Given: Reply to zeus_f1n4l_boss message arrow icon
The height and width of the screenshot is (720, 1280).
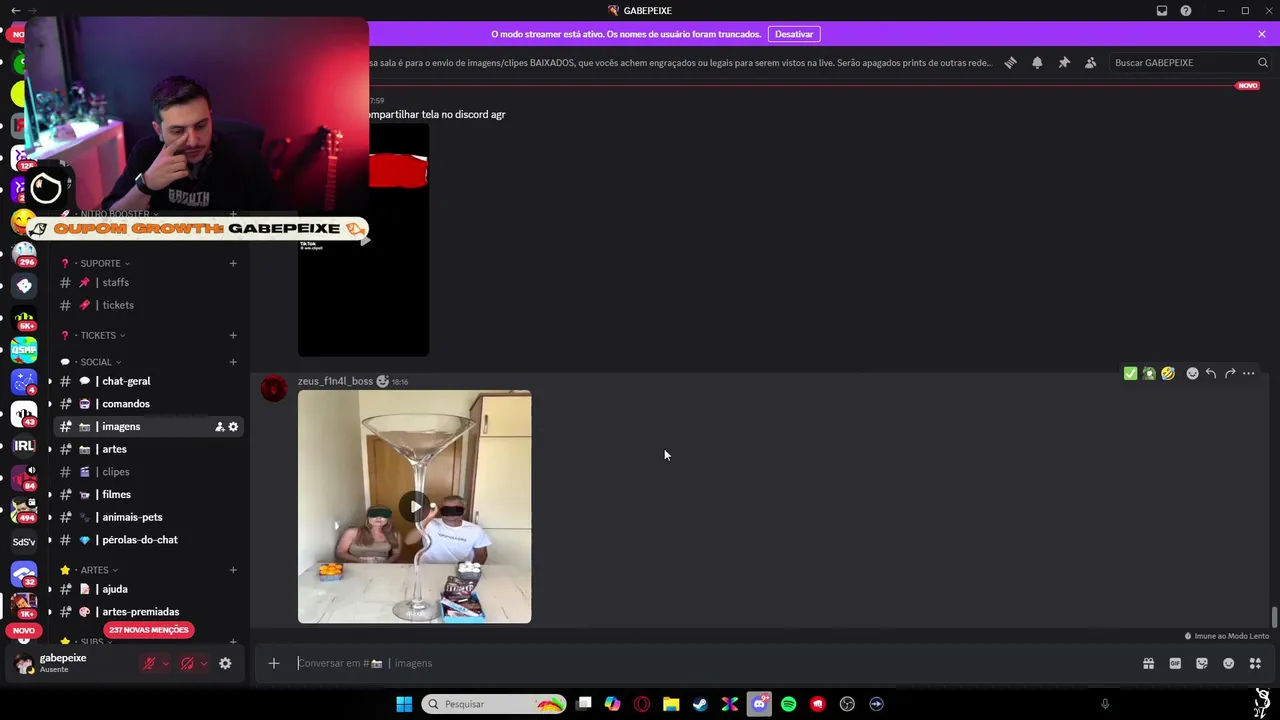Looking at the screenshot, I should (1211, 373).
